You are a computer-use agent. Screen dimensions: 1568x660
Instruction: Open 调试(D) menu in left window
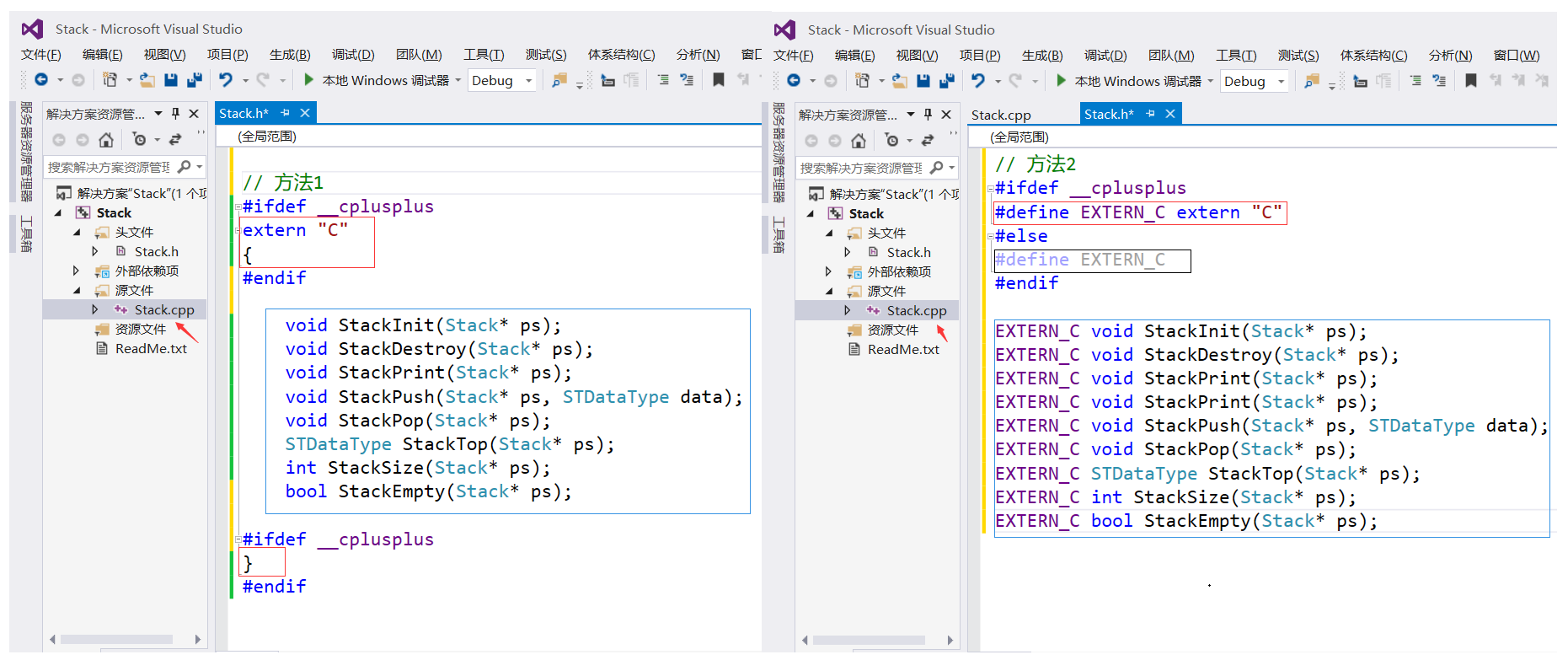click(x=353, y=55)
